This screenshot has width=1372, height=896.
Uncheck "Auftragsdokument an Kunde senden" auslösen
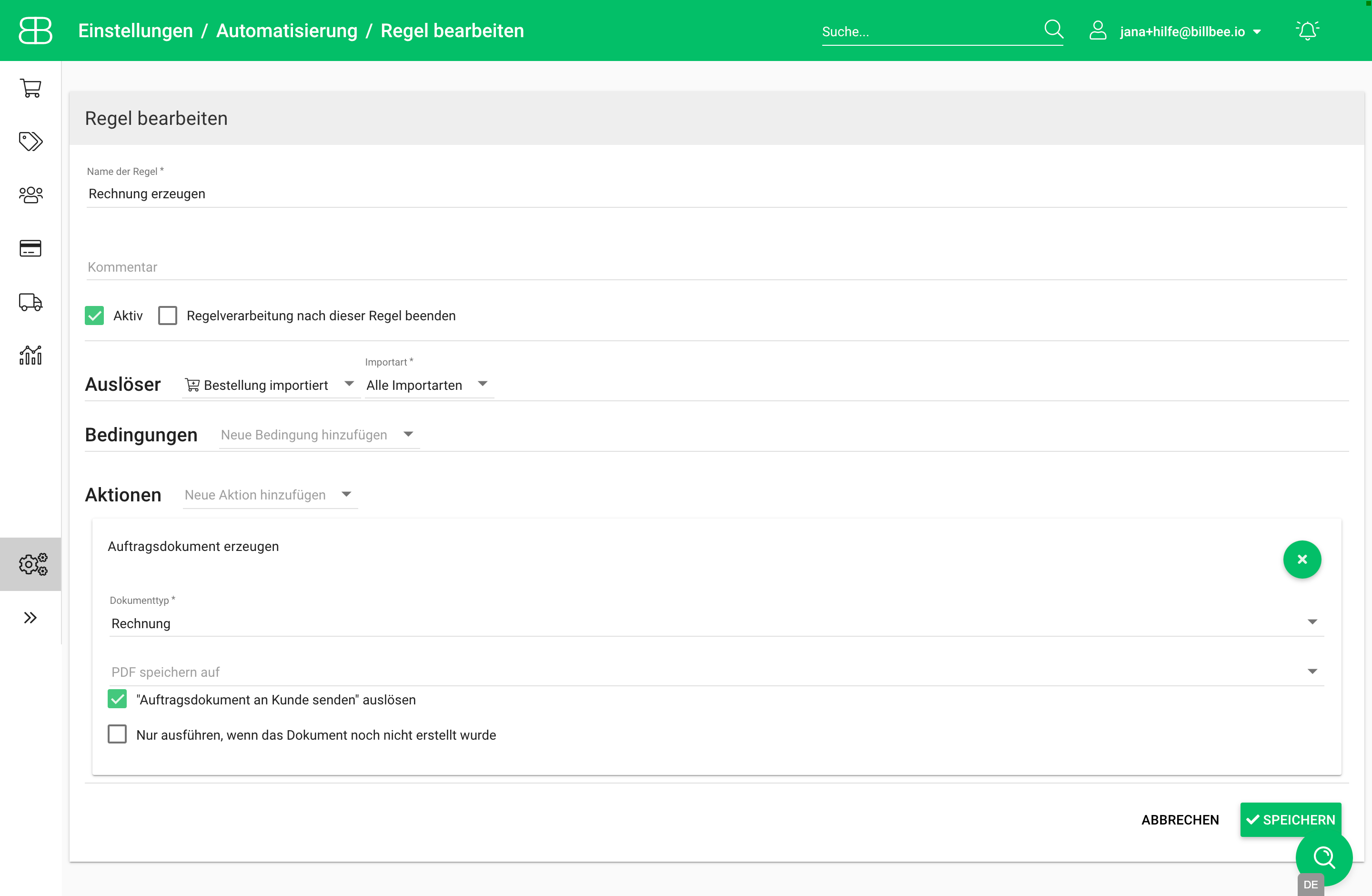click(117, 699)
